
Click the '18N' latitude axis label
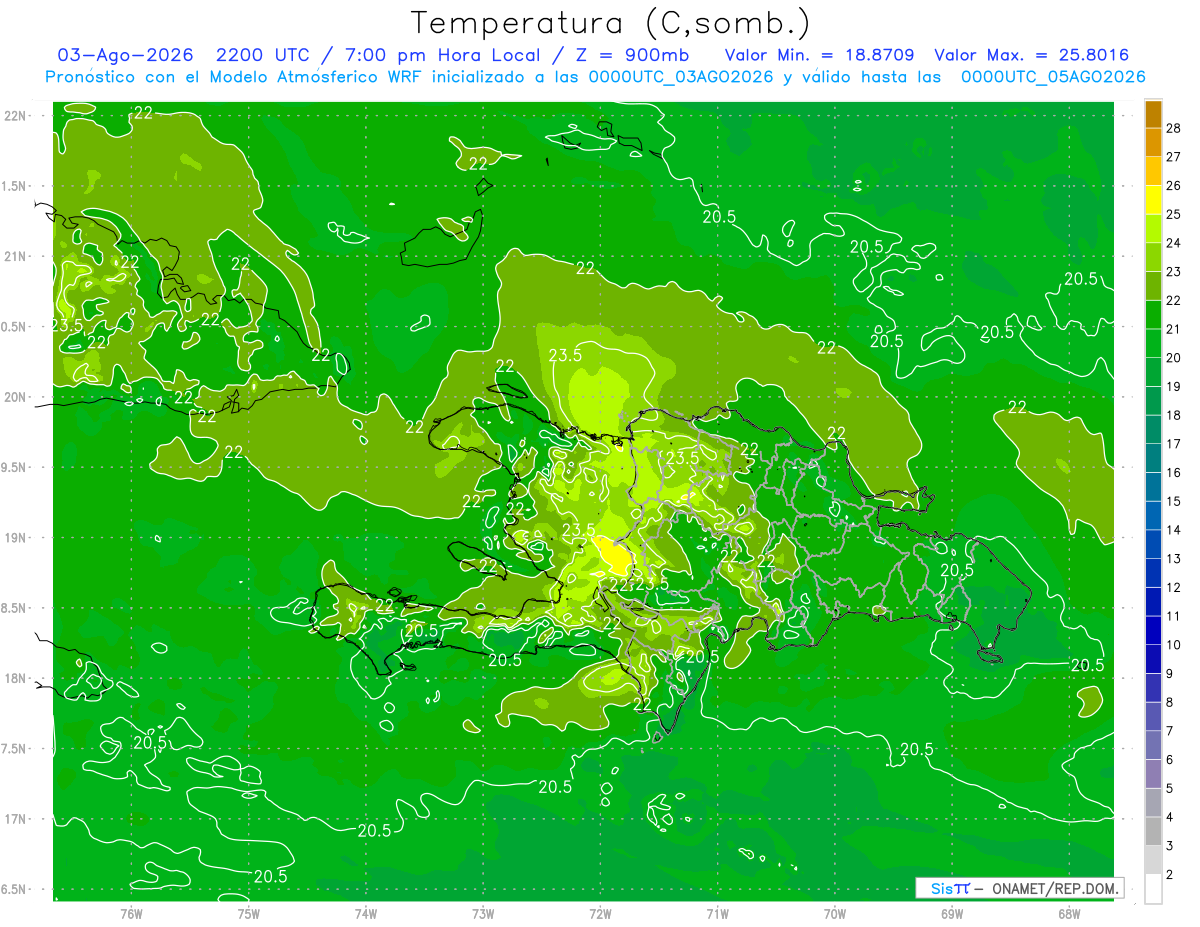(16, 678)
